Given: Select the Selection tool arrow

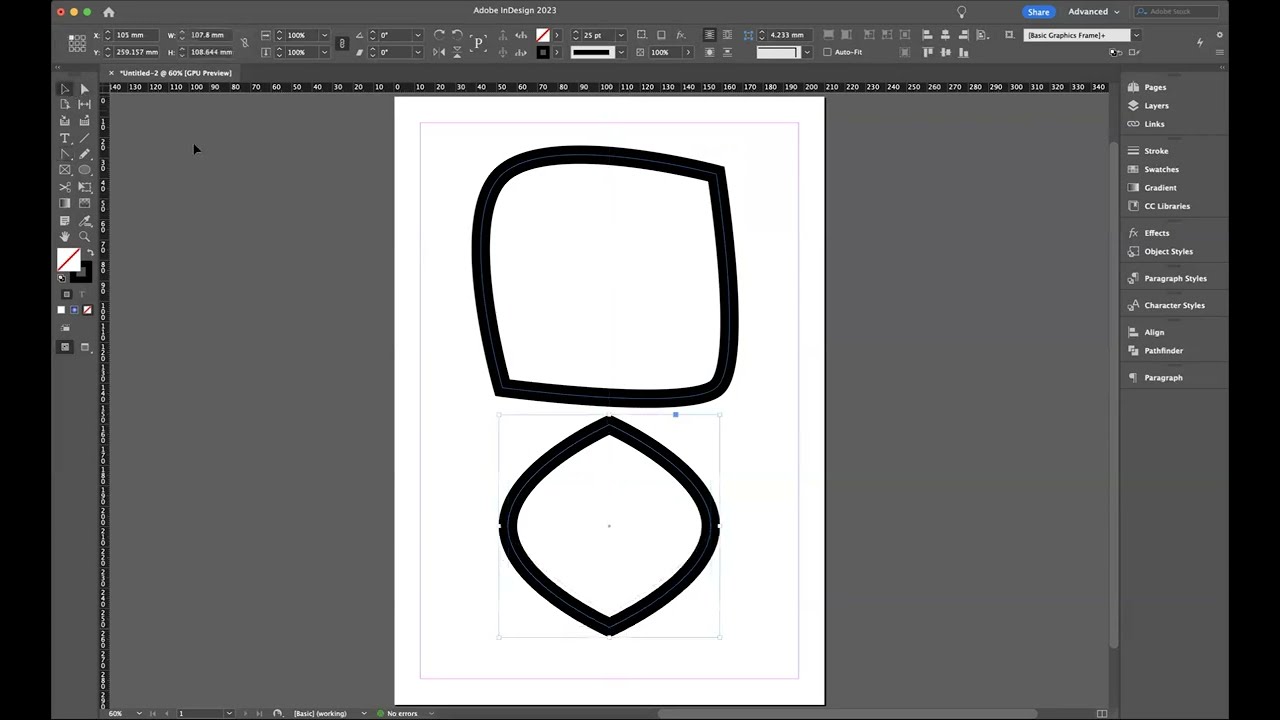Looking at the screenshot, I should tap(65, 89).
